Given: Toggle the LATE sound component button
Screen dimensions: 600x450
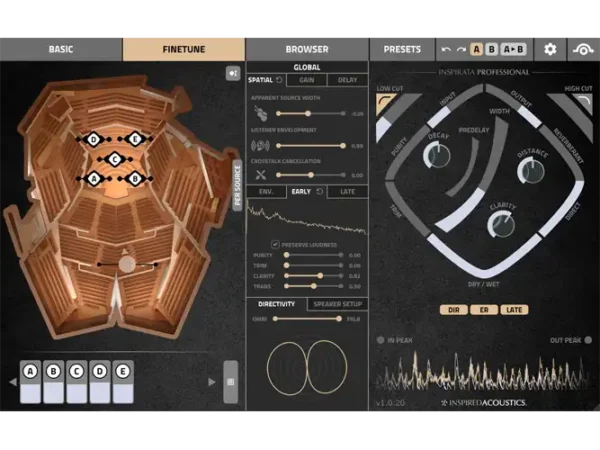Looking at the screenshot, I should tap(514, 310).
